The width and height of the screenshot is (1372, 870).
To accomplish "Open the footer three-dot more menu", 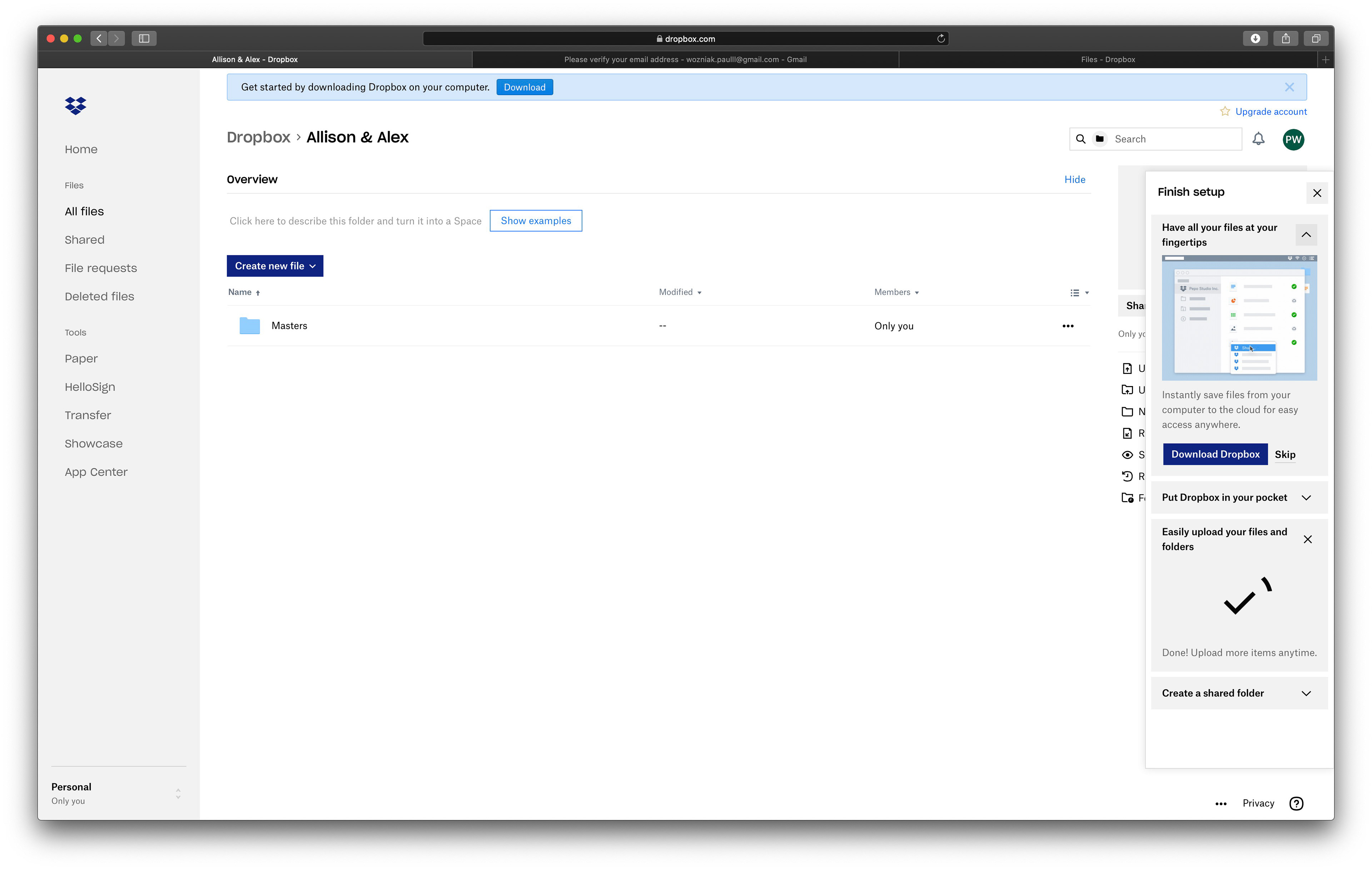I will (1221, 803).
